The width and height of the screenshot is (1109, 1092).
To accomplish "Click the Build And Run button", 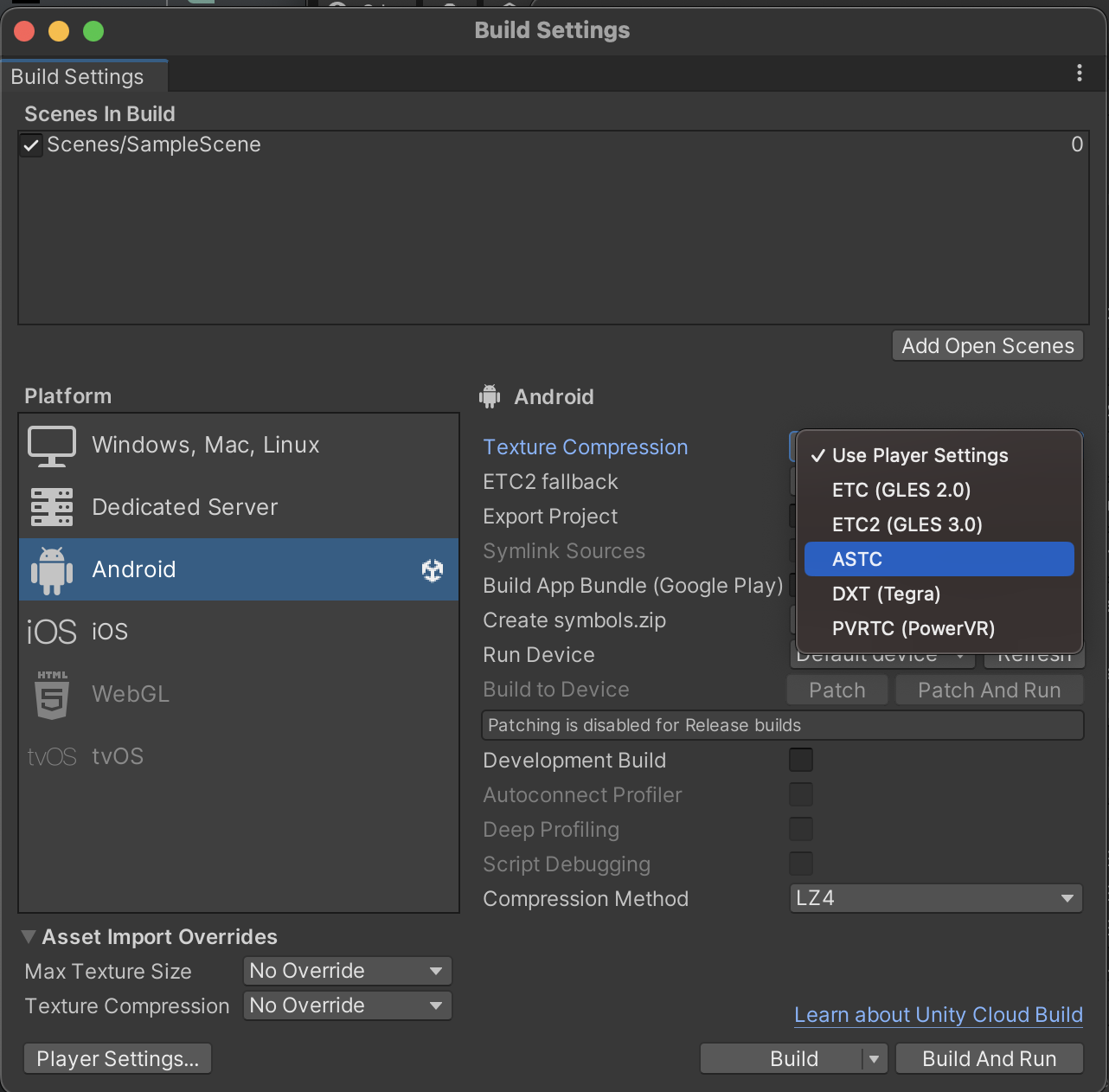I will point(990,1059).
